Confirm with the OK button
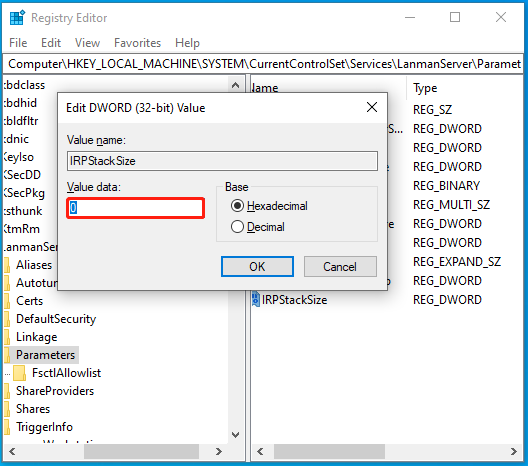 click(257, 267)
